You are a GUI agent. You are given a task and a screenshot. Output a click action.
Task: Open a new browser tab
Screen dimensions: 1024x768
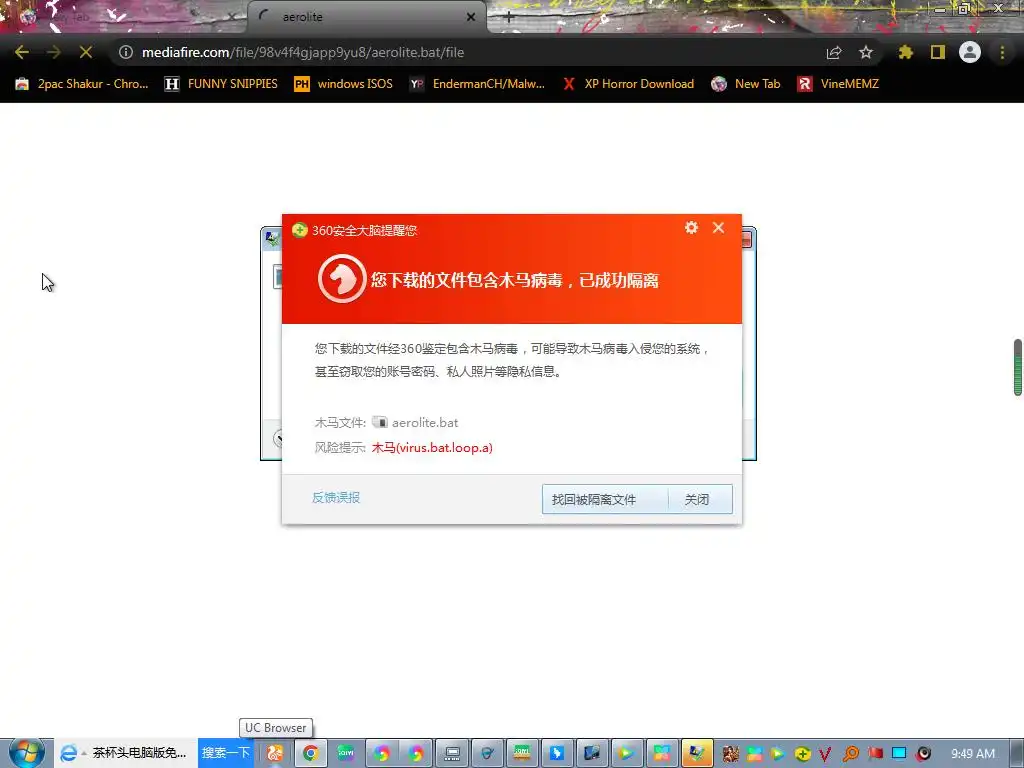tap(509, 18)
